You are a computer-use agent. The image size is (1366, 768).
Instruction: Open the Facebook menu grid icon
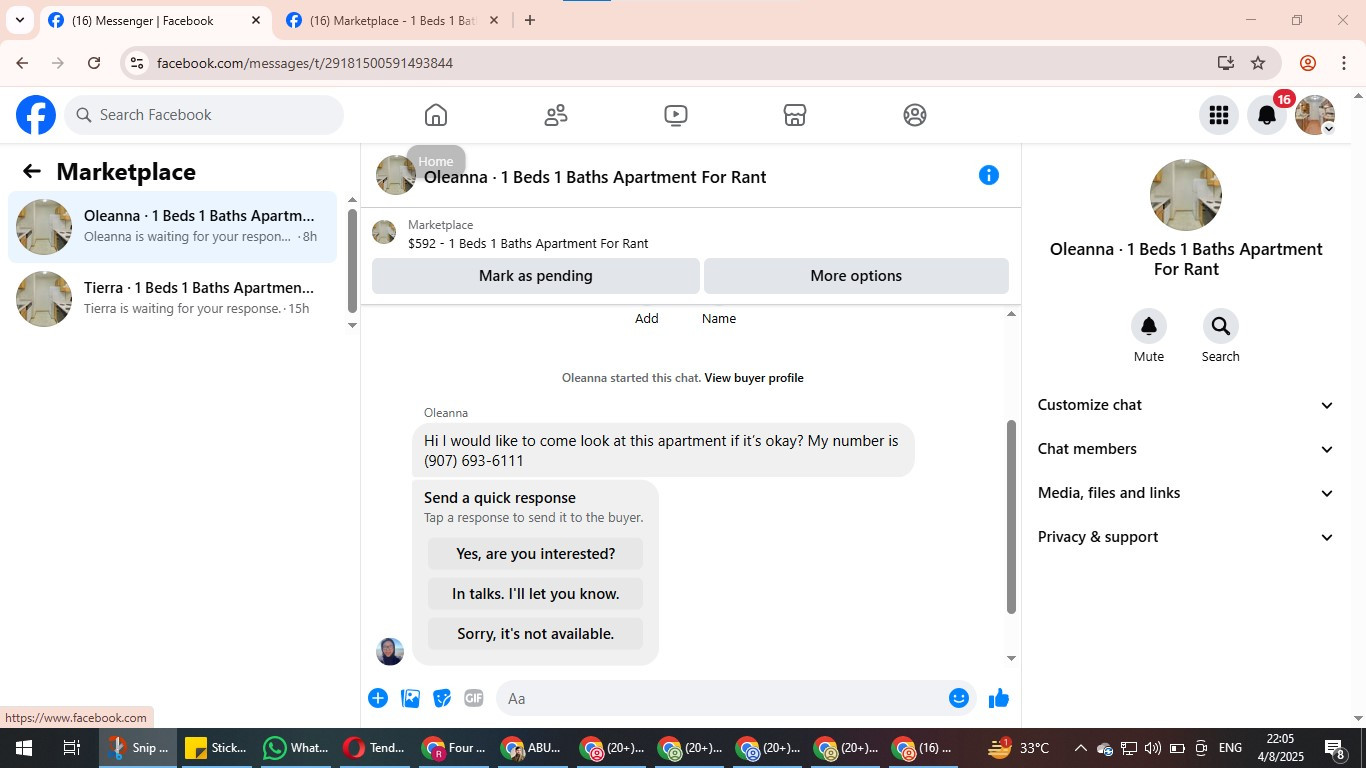tap(1218, 115)
